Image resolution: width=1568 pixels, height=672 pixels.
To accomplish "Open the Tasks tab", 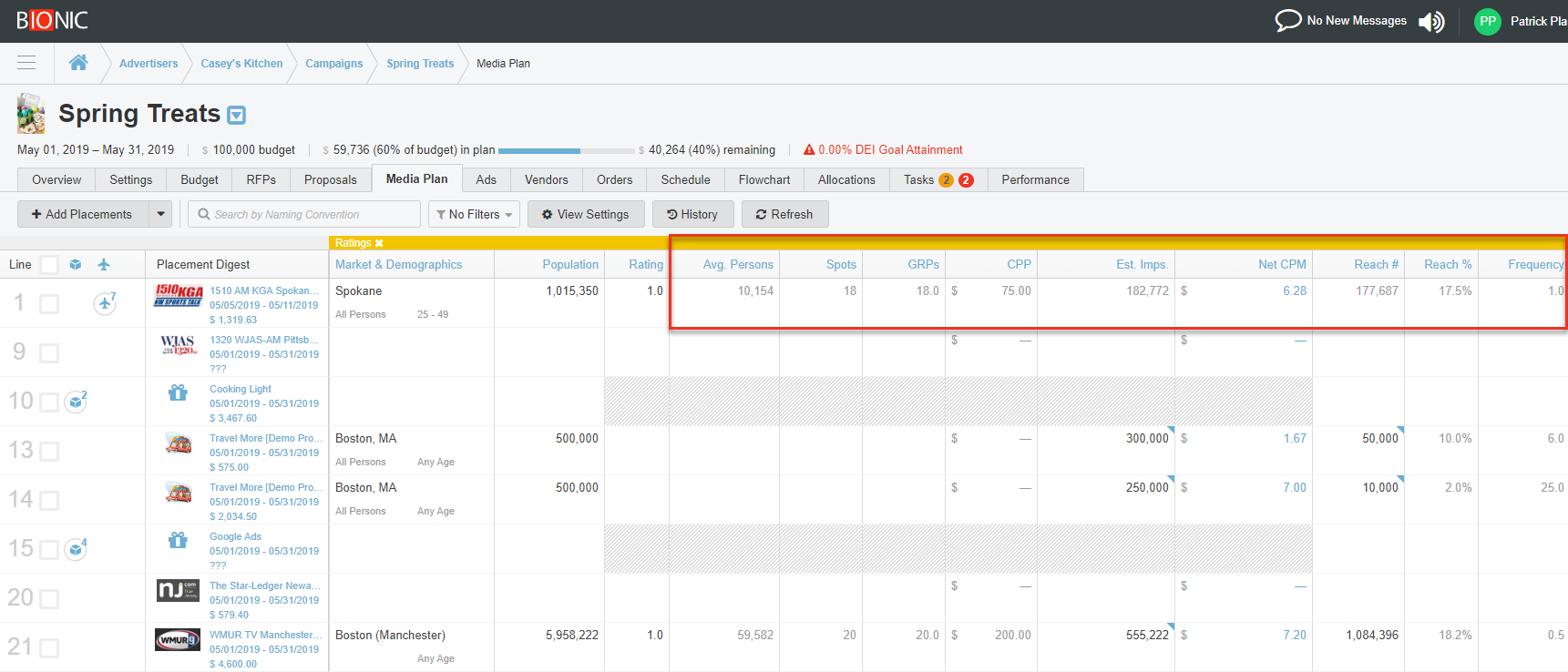I will [918, 179].
